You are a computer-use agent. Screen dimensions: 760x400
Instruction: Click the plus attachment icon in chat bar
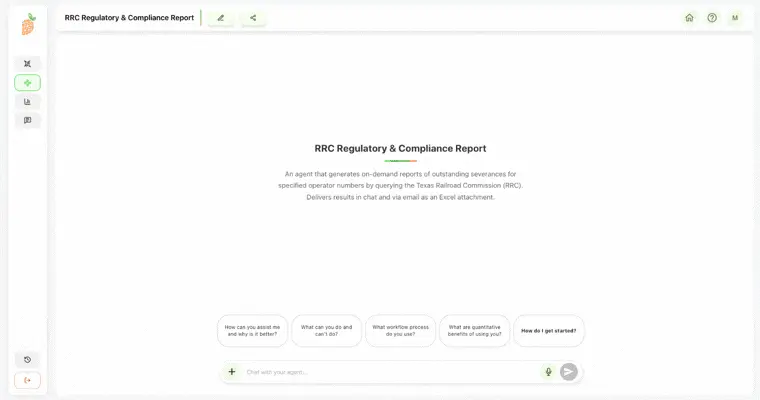pos(232,372)
